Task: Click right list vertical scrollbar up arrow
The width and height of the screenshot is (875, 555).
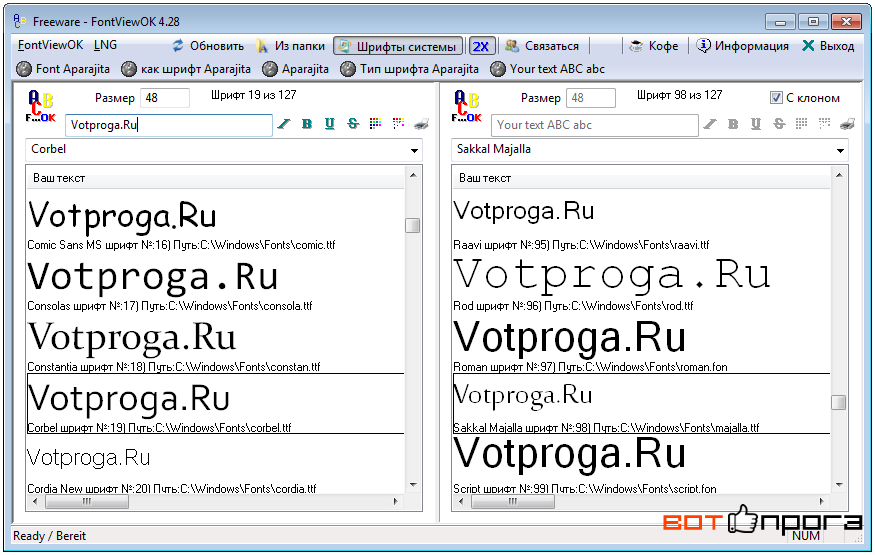Action: pyautogui.click(x=839, y=175)
